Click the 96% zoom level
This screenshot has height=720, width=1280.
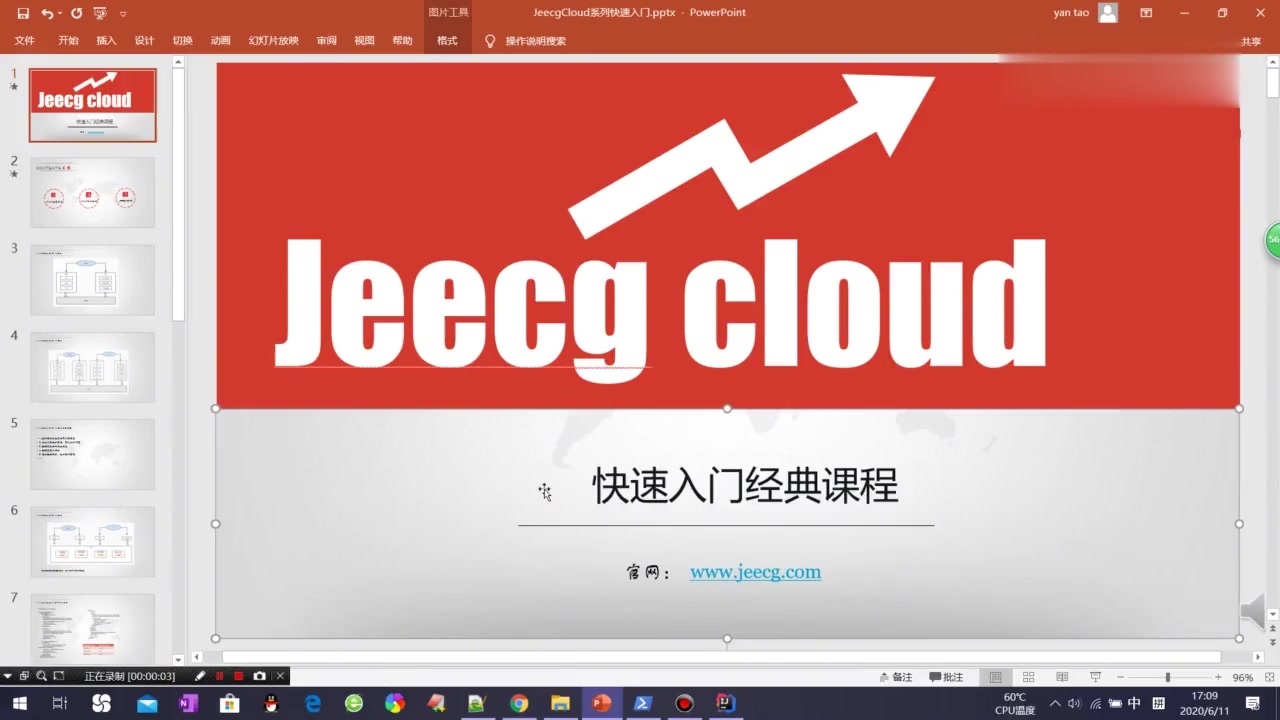[1243, 677]
